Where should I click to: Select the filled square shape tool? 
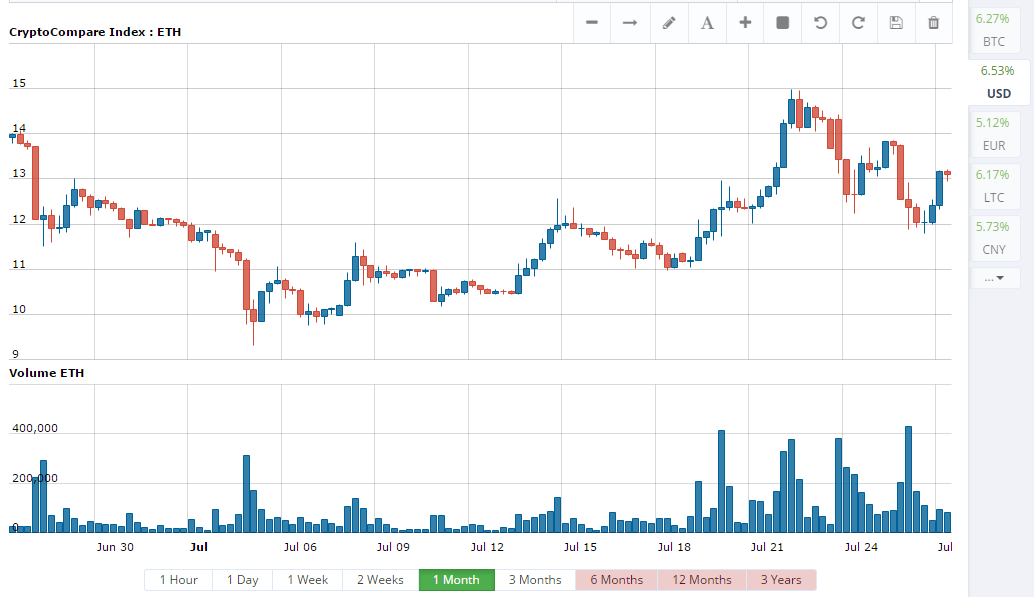pyautogui.click(x=783, y=22)
